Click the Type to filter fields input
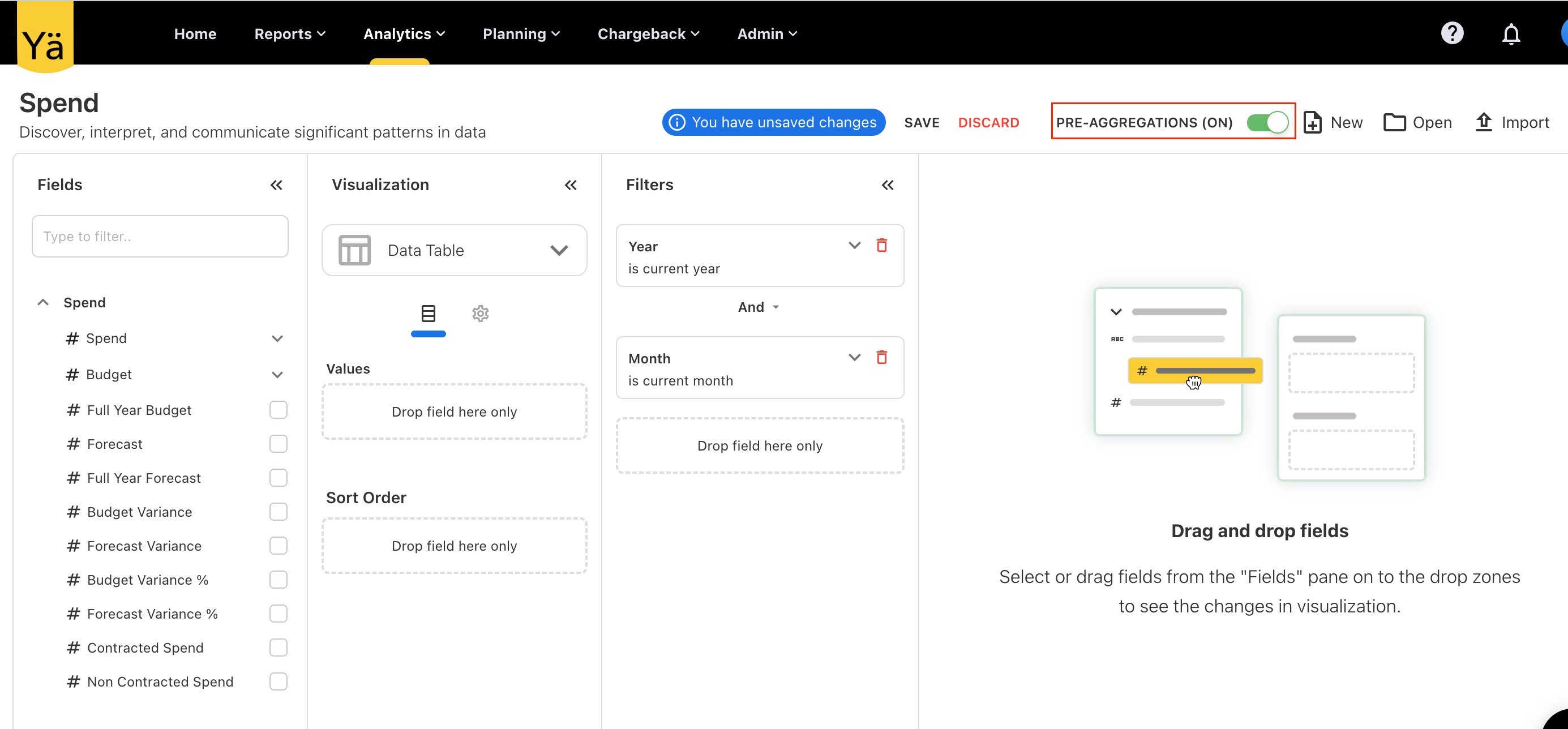1568x729 pixels. [x=160, y=236]
